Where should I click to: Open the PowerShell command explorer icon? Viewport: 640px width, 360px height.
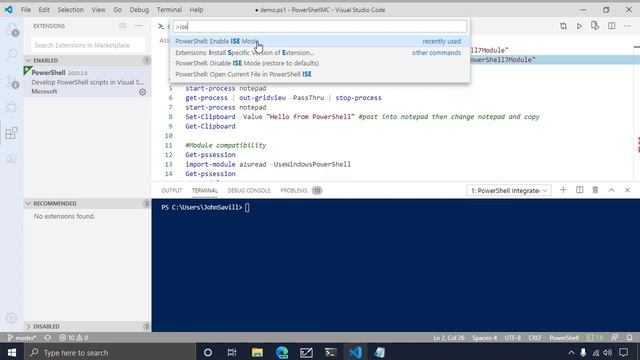pyautogui.click(x=11, y=159)
